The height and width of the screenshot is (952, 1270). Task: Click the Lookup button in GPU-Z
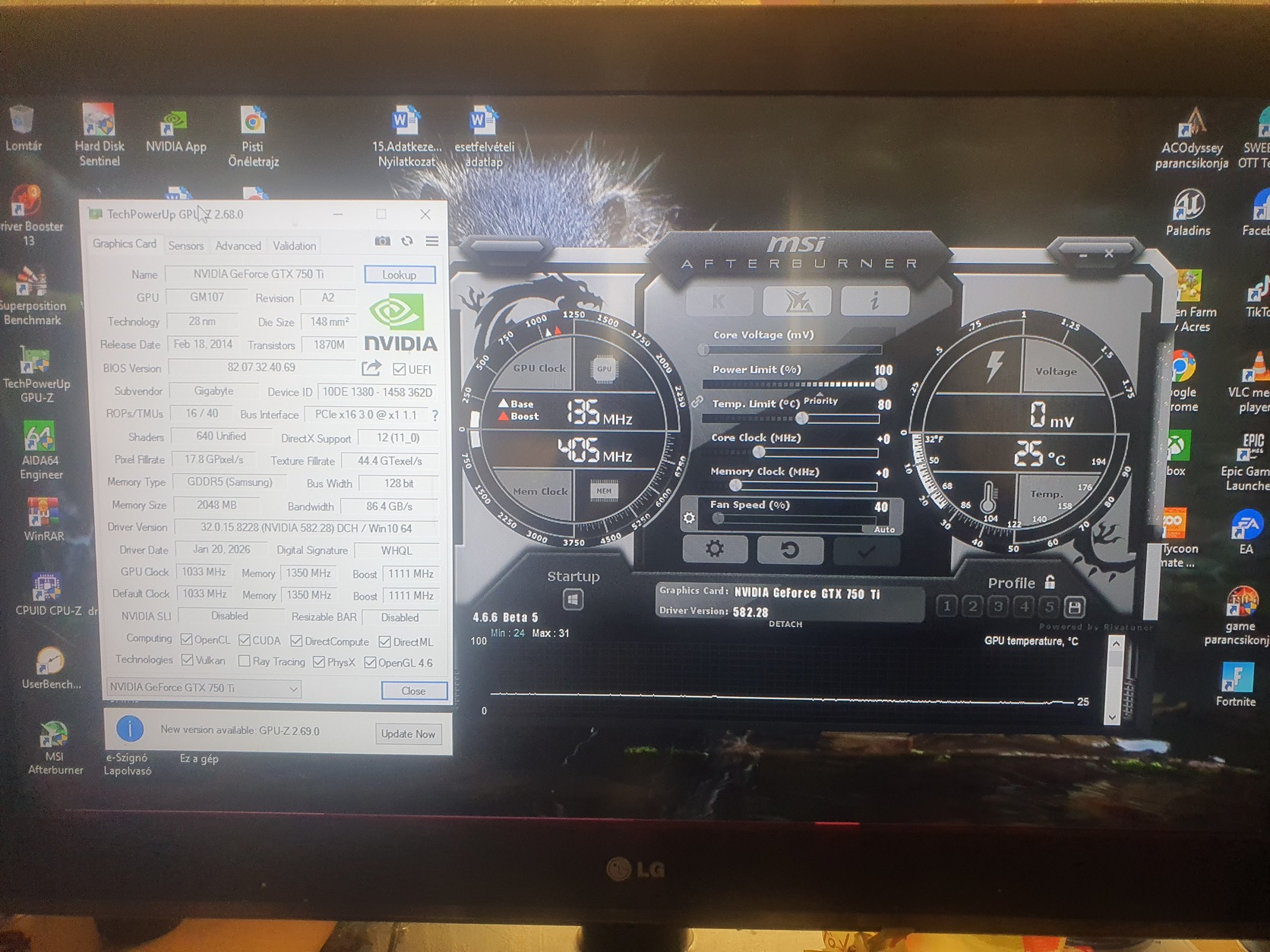[400, 275]
